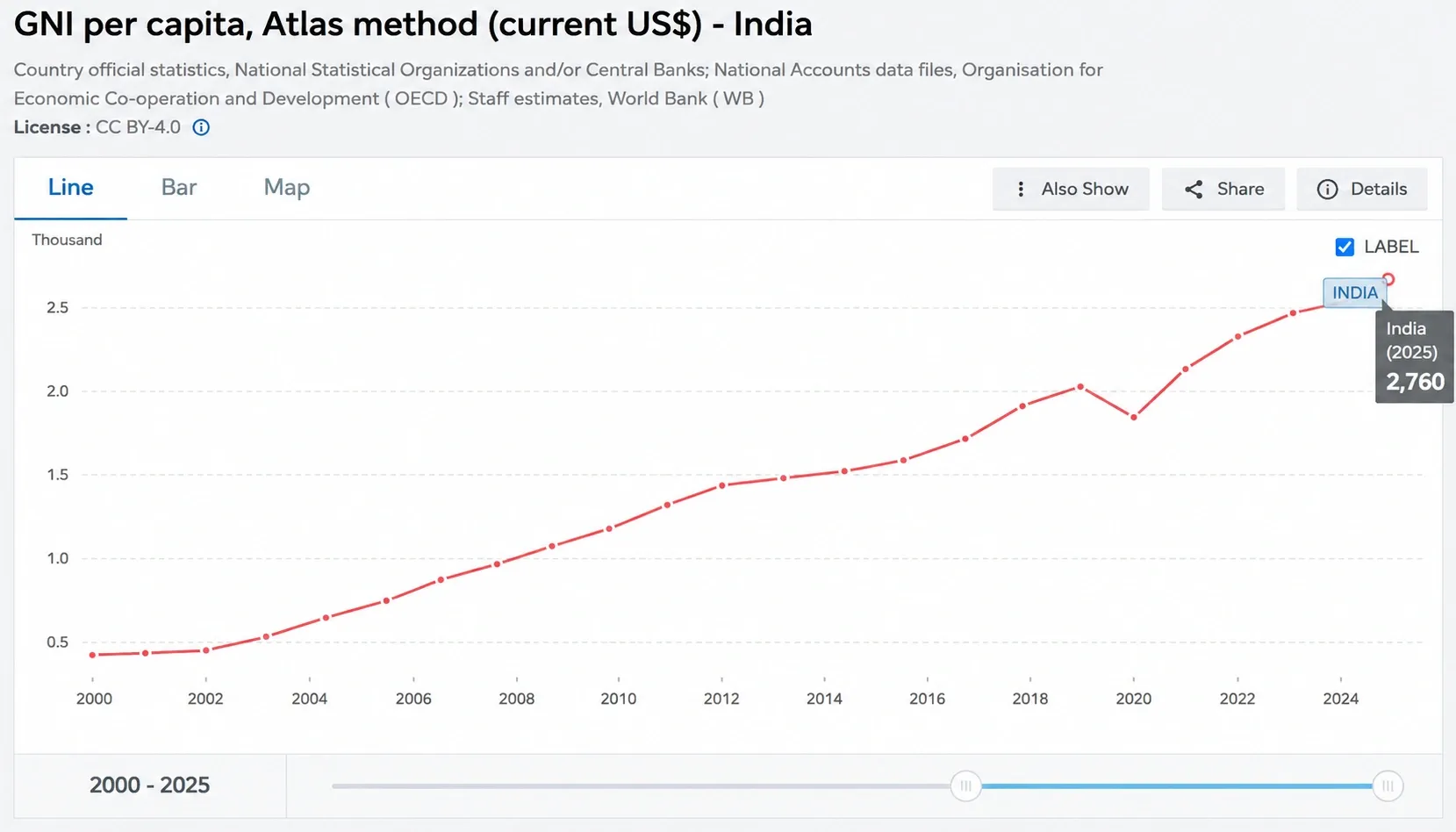Screen dimensions: 1456x832
Task: Switch to the Bar chart tab
Action: click(x=179, y=187)
